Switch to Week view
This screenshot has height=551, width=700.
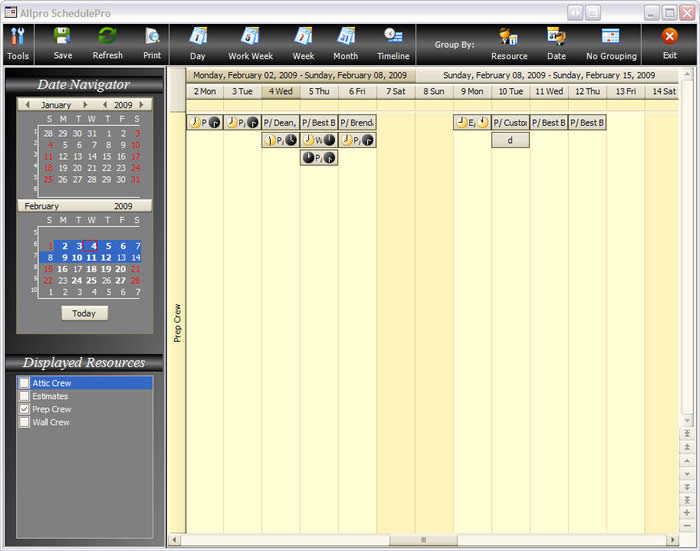[304, 44]
